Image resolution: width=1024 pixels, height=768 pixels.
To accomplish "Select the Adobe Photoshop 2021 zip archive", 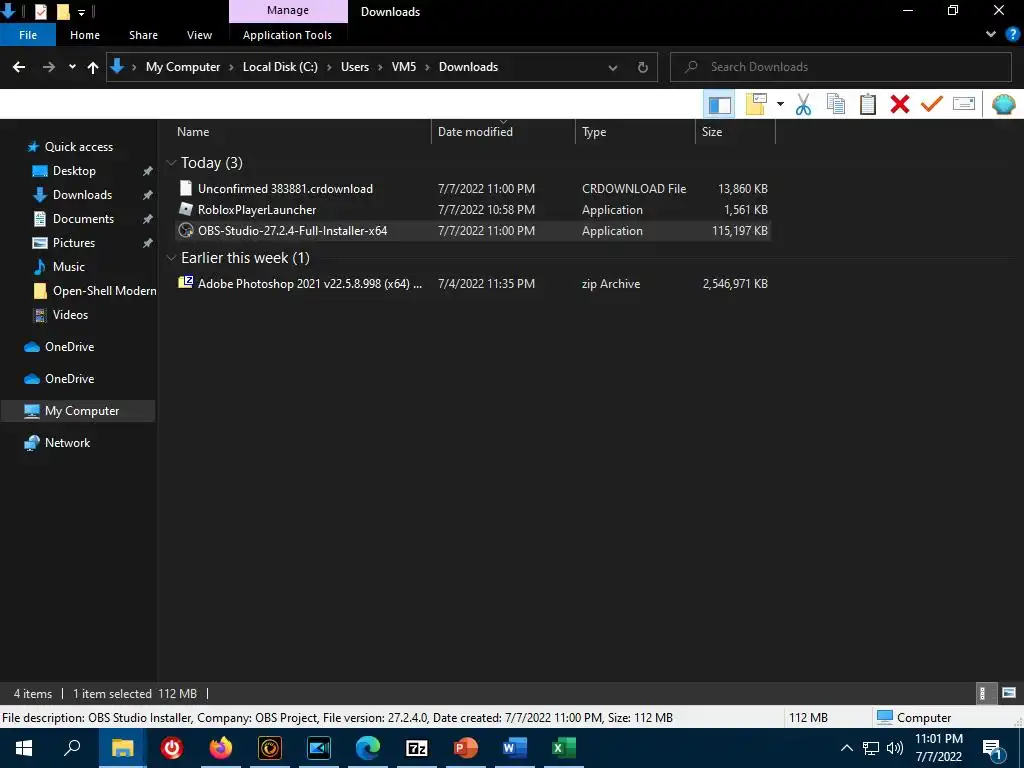I will click(x=473, y=283).
